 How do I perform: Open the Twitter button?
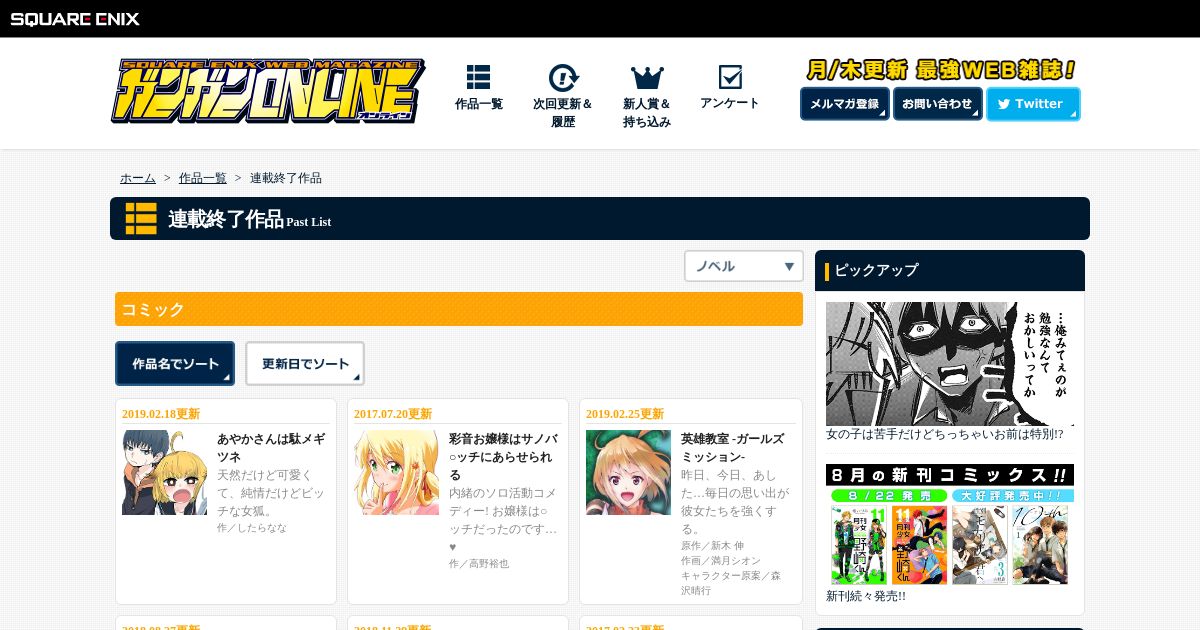1033,104
